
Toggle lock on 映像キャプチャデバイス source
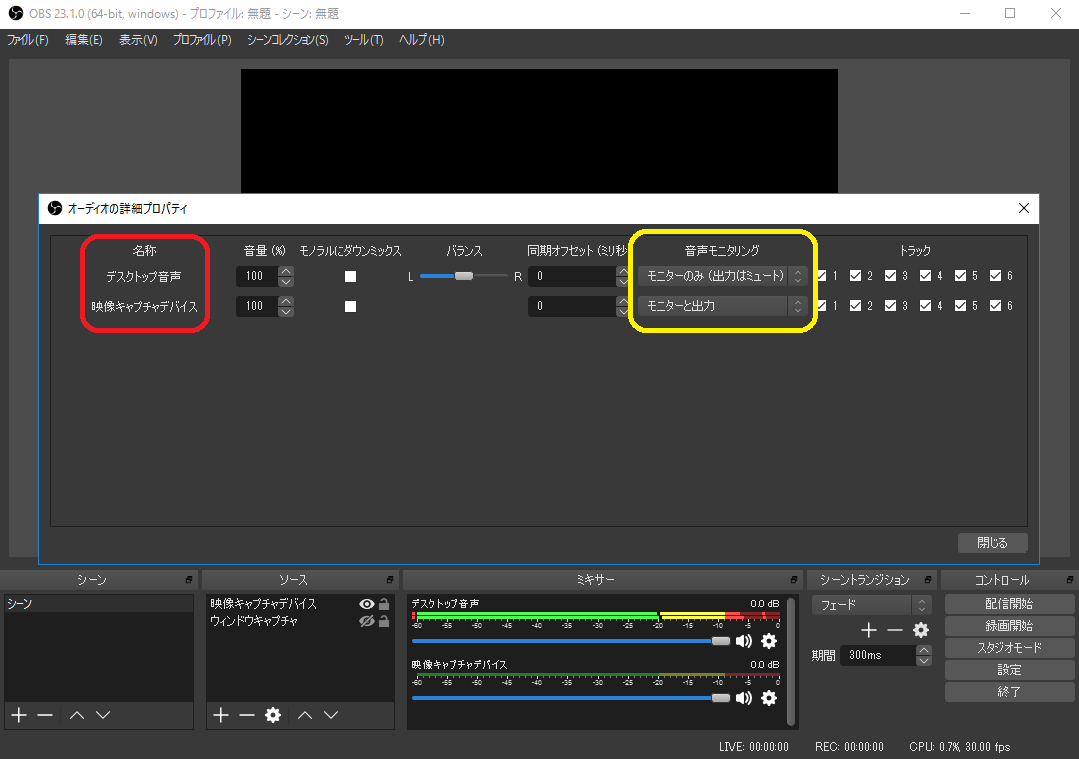[x=384, y=604]
